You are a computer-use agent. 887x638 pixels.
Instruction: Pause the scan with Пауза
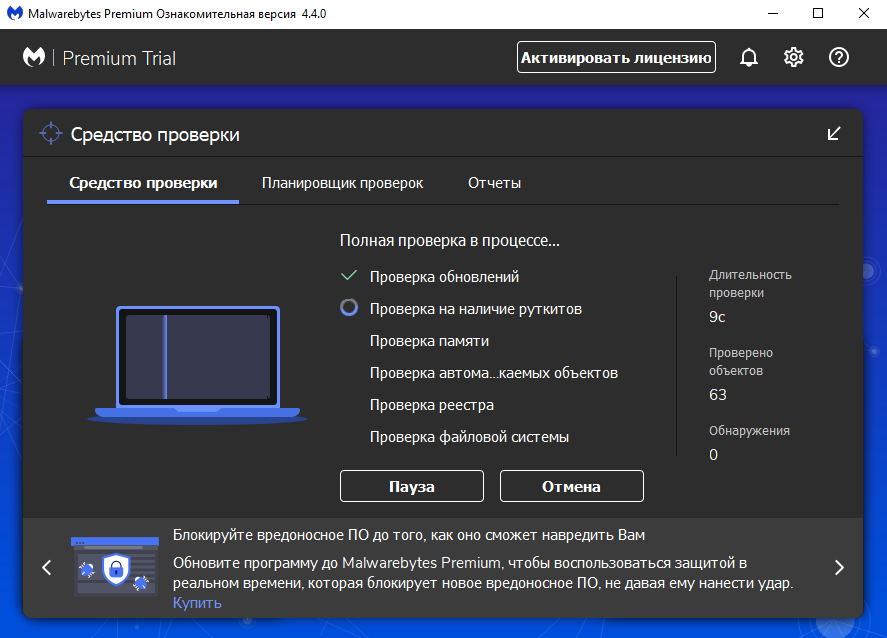412,486
